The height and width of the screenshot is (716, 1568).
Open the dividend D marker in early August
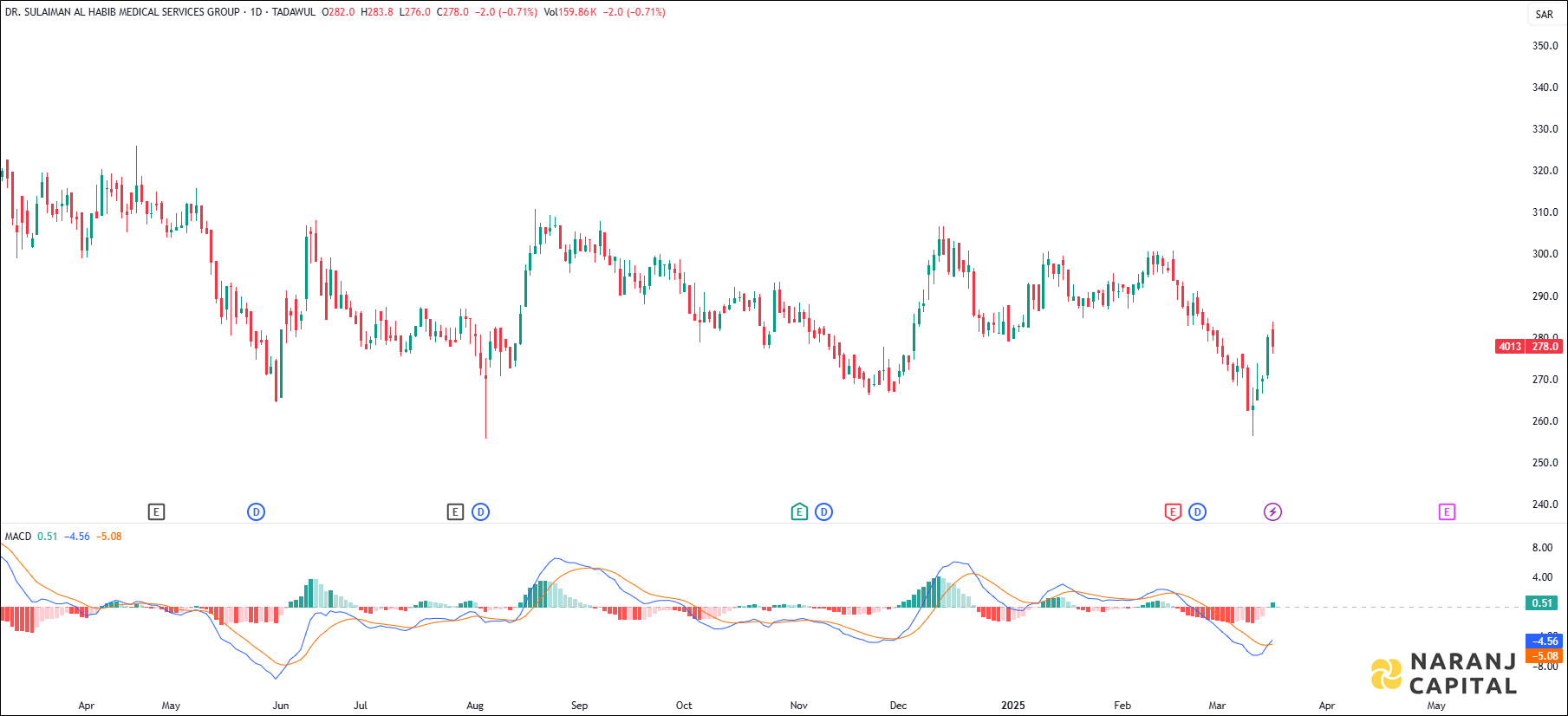480,512
